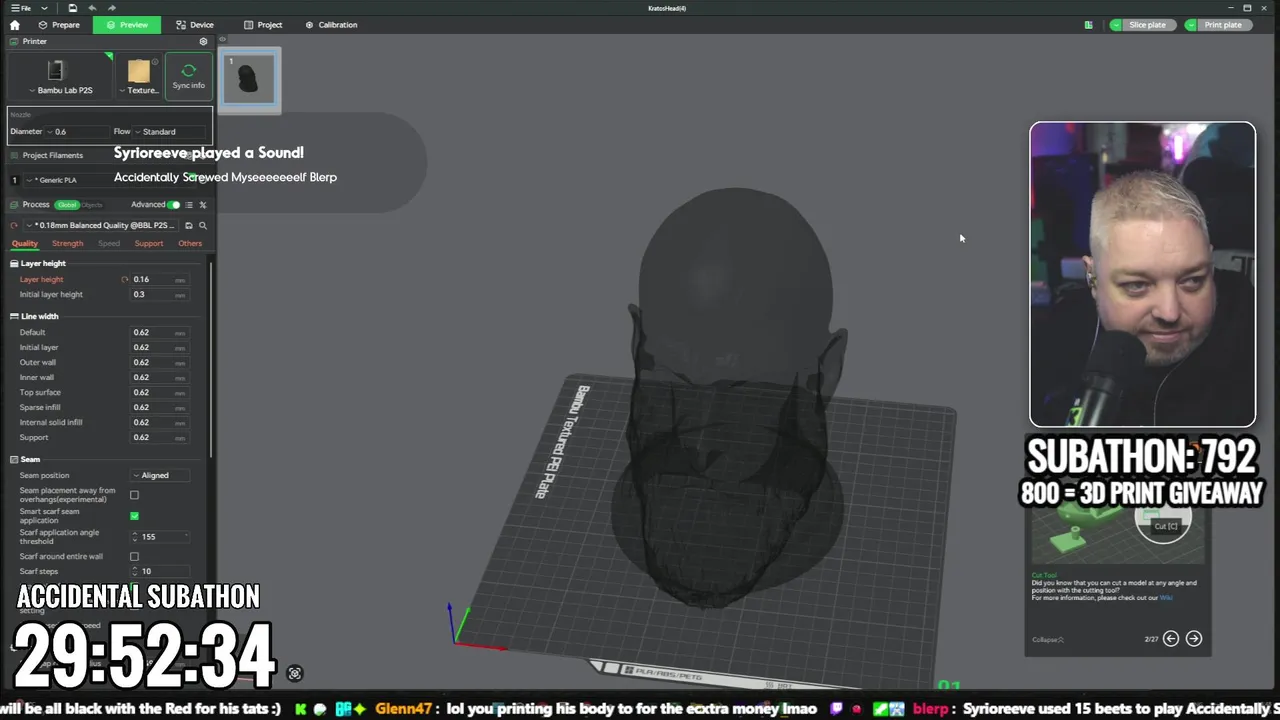Open the settings list icon beside Advanced
This screenshot has width=1280, height=720.
[x=189, y=205]
